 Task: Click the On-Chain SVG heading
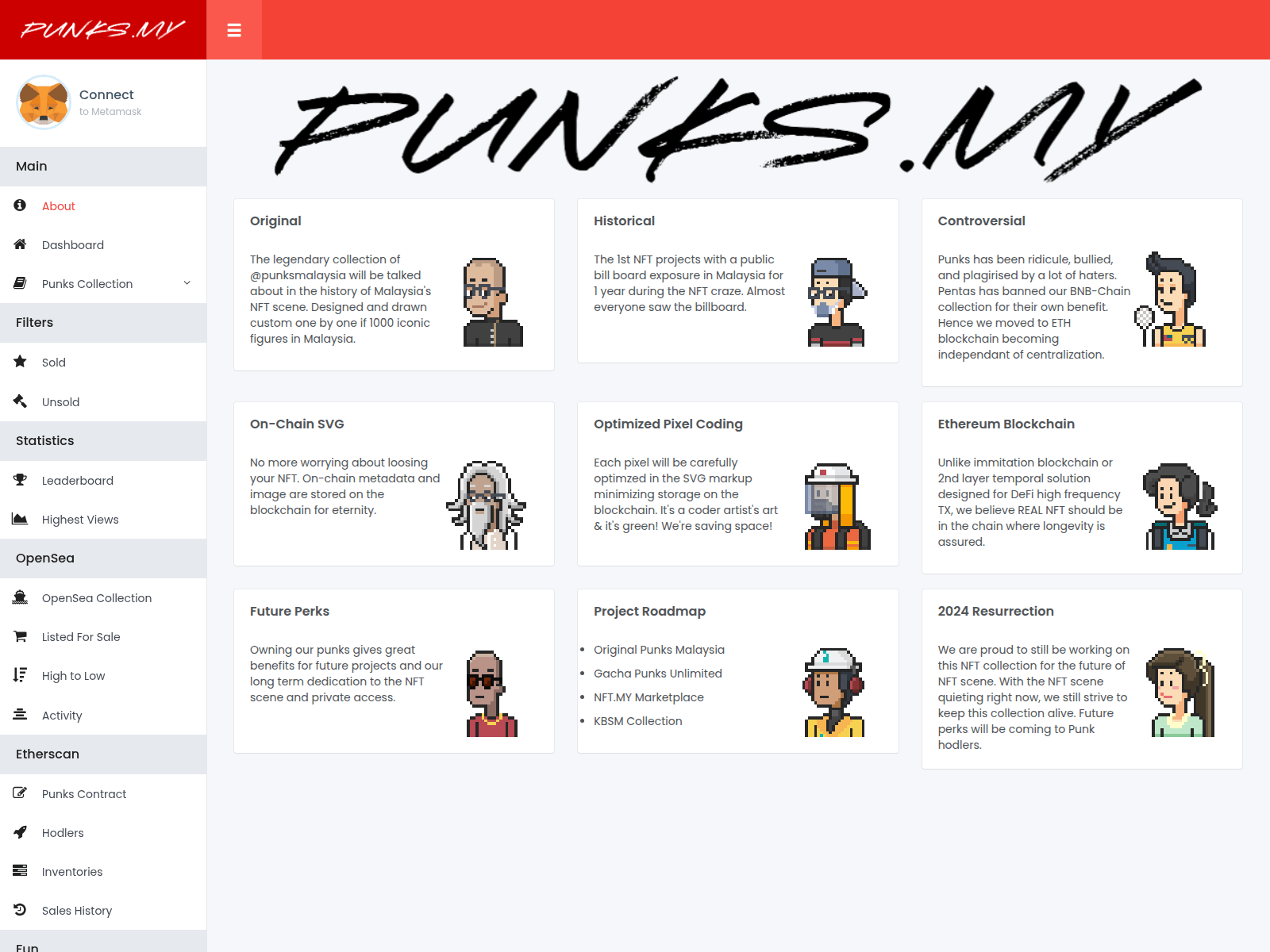297,424
